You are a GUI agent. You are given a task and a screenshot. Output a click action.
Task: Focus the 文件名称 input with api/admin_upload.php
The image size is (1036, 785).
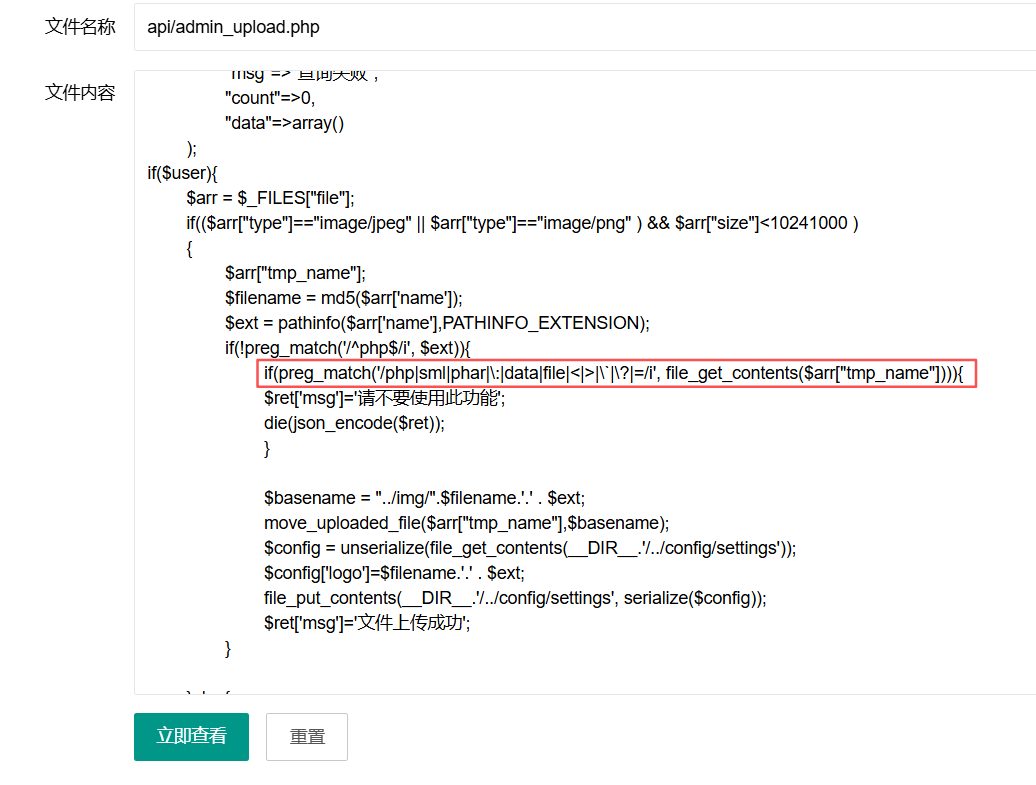[x=584, y=27]
